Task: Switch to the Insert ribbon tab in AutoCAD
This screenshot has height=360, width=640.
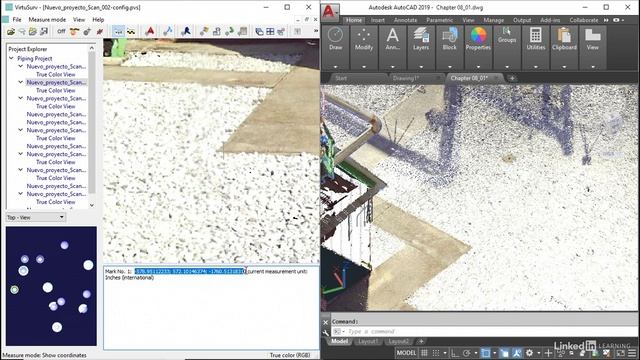Action: click(378, 20)
